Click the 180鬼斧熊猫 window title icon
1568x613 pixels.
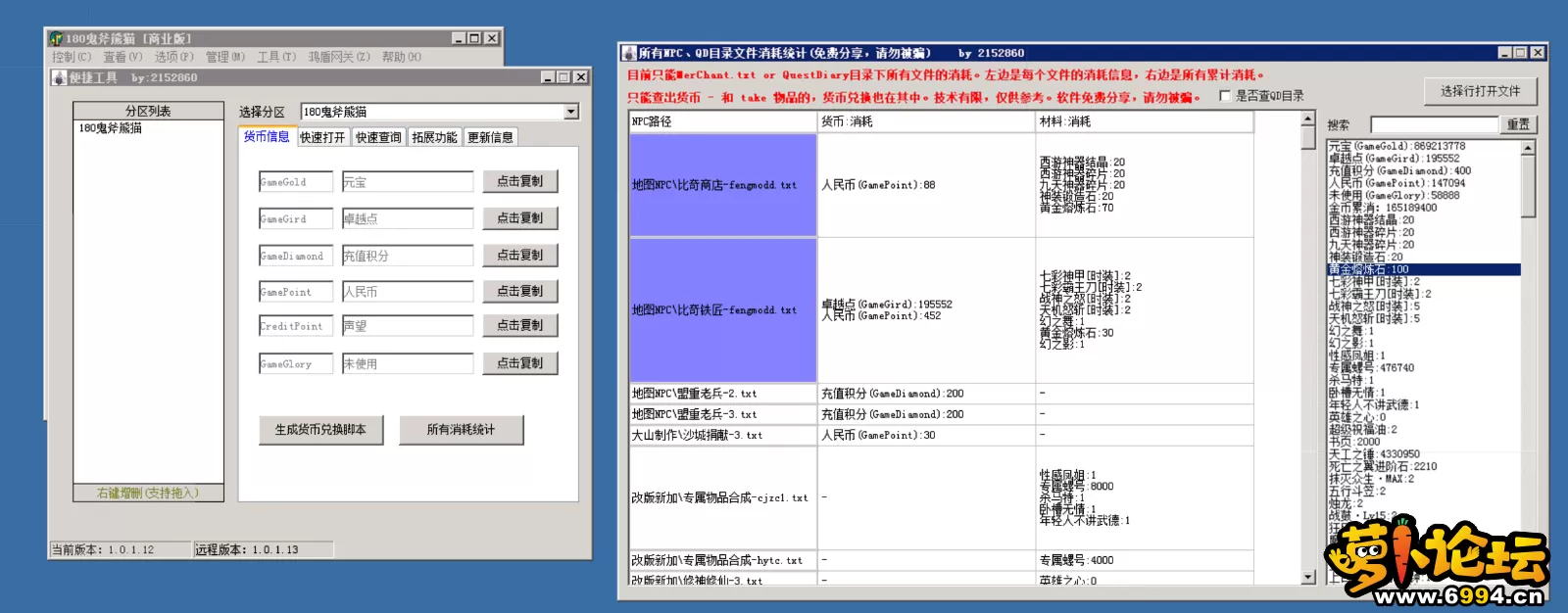(56, 38)
